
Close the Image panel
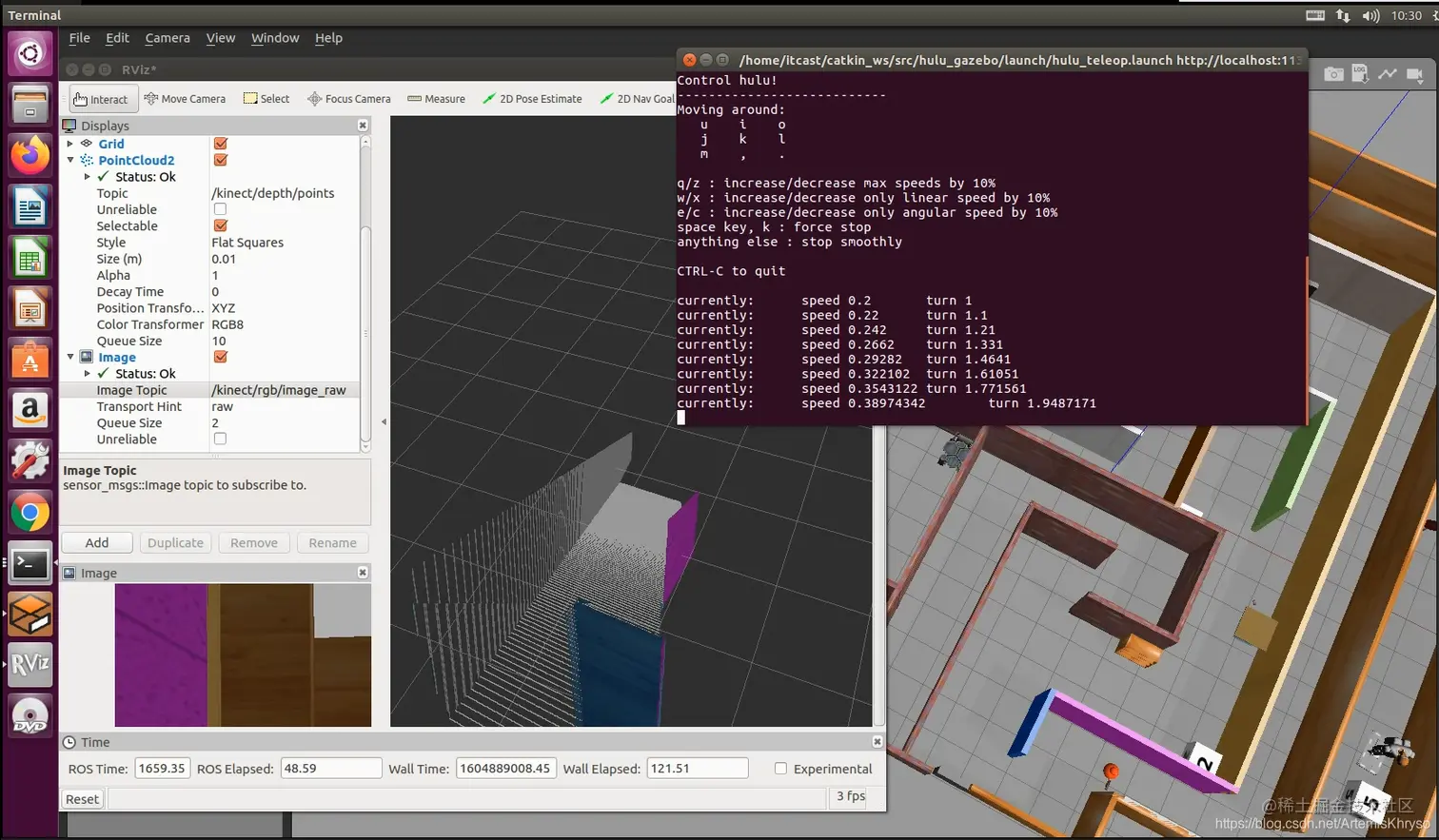point(363,573)
